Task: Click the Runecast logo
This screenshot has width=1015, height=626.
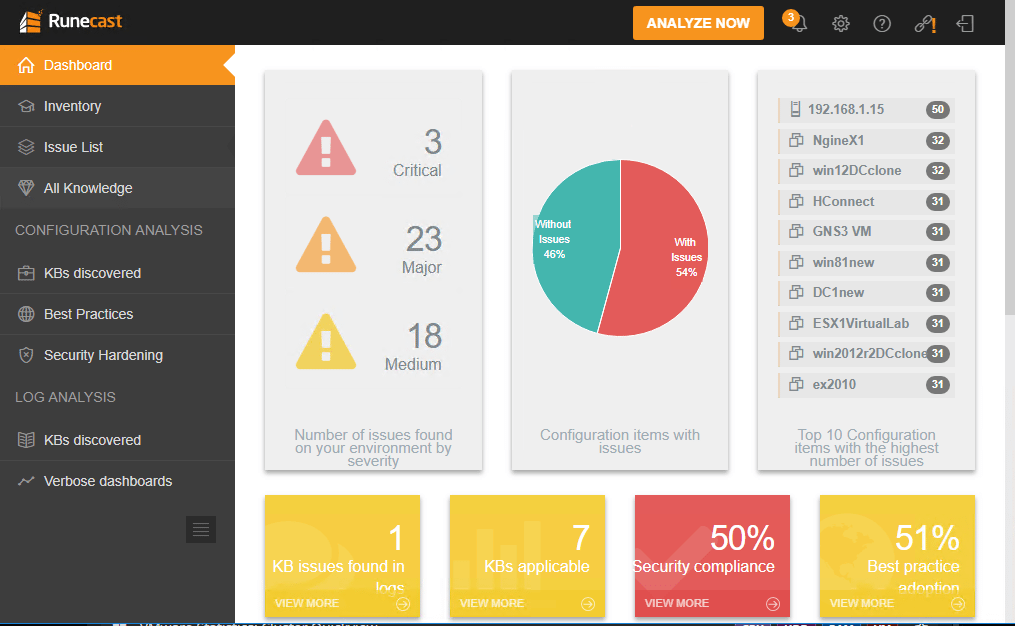Action: click(71, 21)
